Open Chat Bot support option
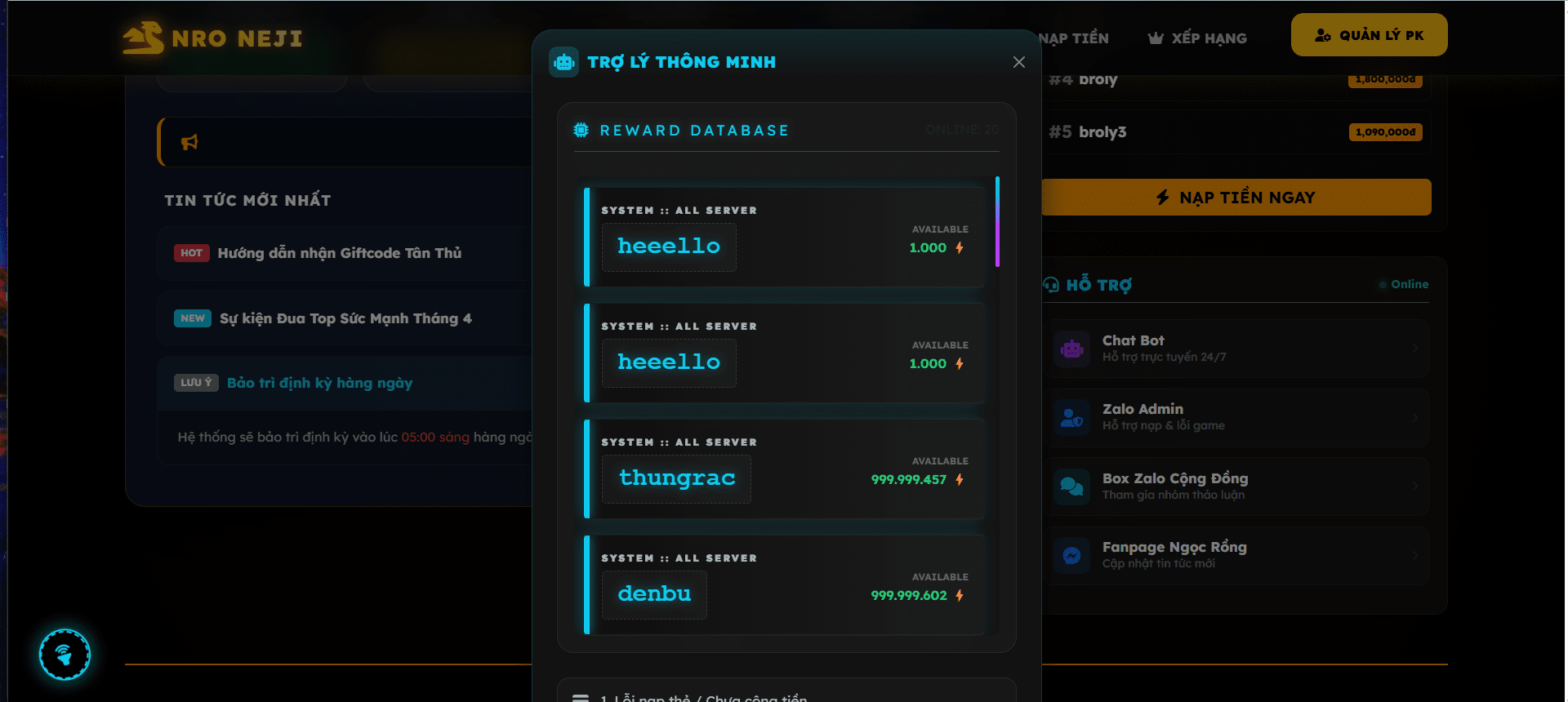Viewport: 1568px width, 702px height. [1236, 349]
